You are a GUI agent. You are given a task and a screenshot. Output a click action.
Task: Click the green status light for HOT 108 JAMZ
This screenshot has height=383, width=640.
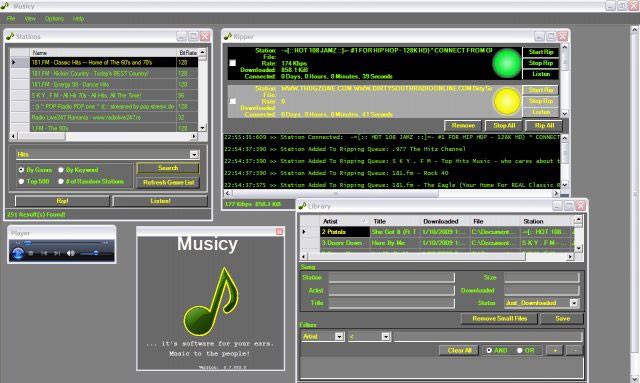(507, 63)
